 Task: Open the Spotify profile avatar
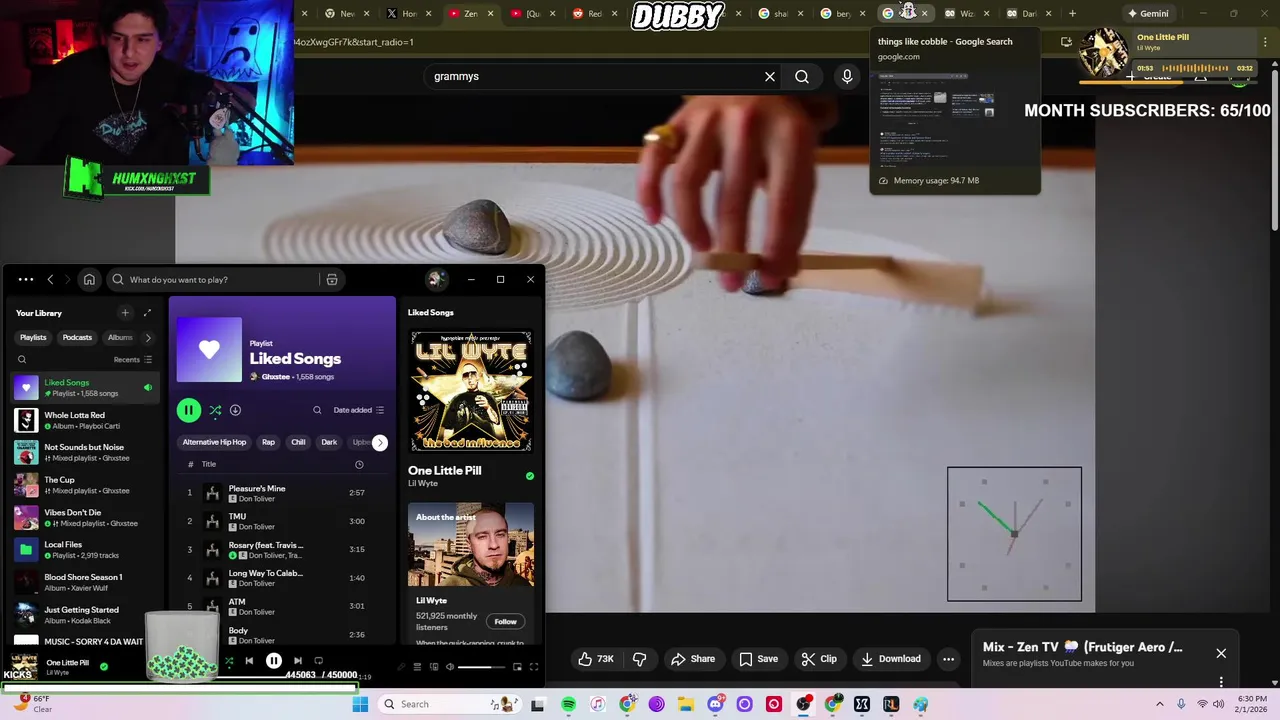pyautogui.click(x=435, y=280)
